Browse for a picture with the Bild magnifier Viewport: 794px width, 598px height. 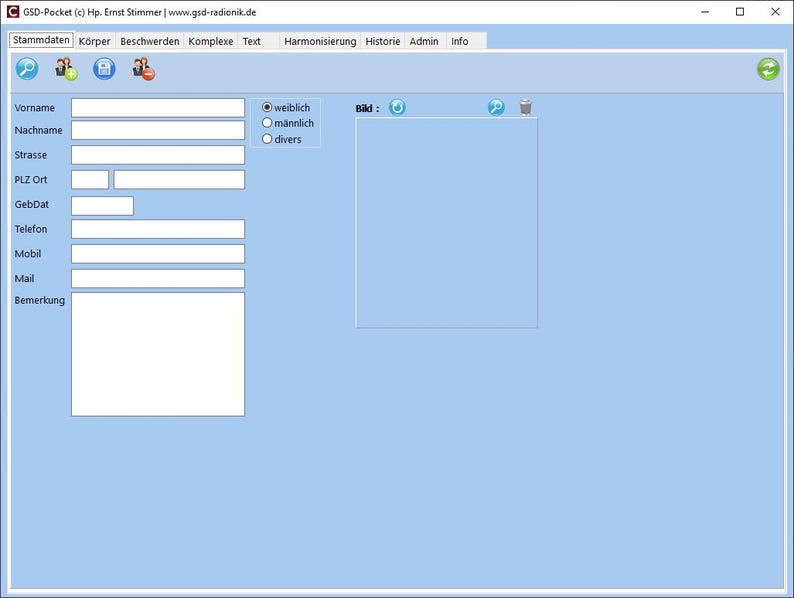tap(496, 107)
